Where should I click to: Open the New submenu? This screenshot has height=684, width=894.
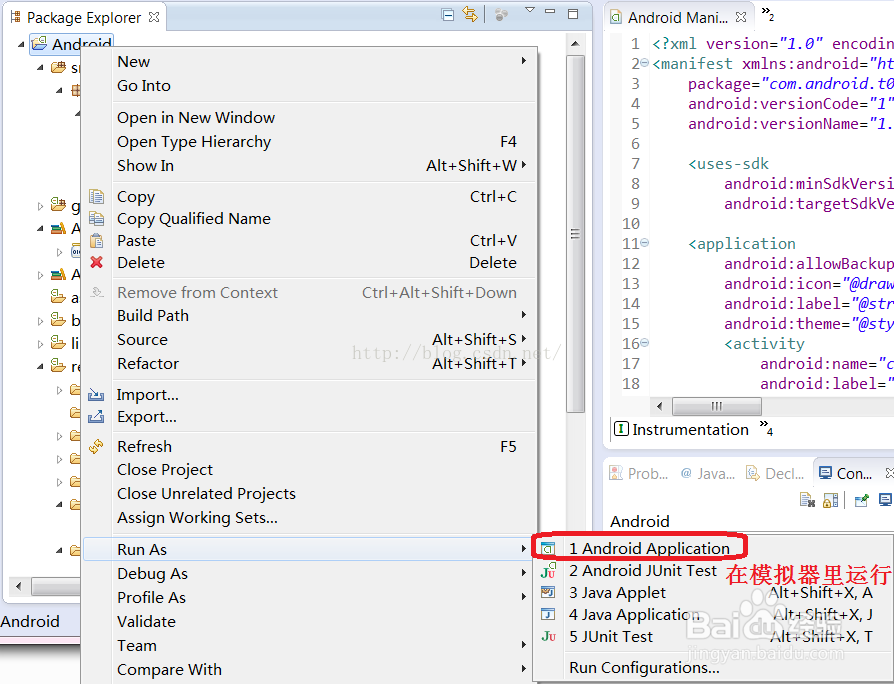[x=310, y=62]
